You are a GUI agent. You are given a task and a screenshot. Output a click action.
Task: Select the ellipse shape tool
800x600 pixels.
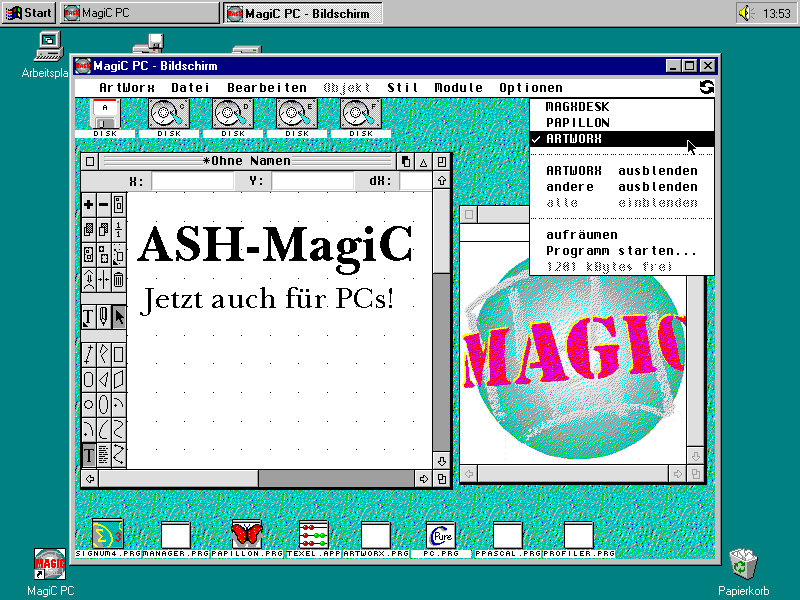[x=104, y=404]
